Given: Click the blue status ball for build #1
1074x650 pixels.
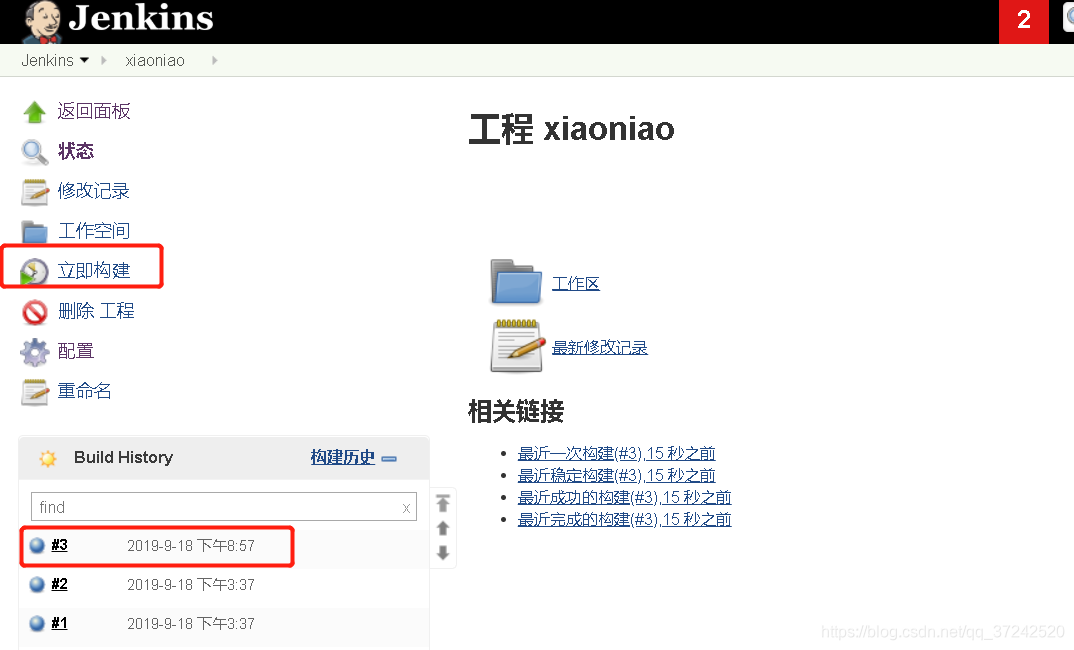Looking at the screenshot, I should click(x=37, y=623).
